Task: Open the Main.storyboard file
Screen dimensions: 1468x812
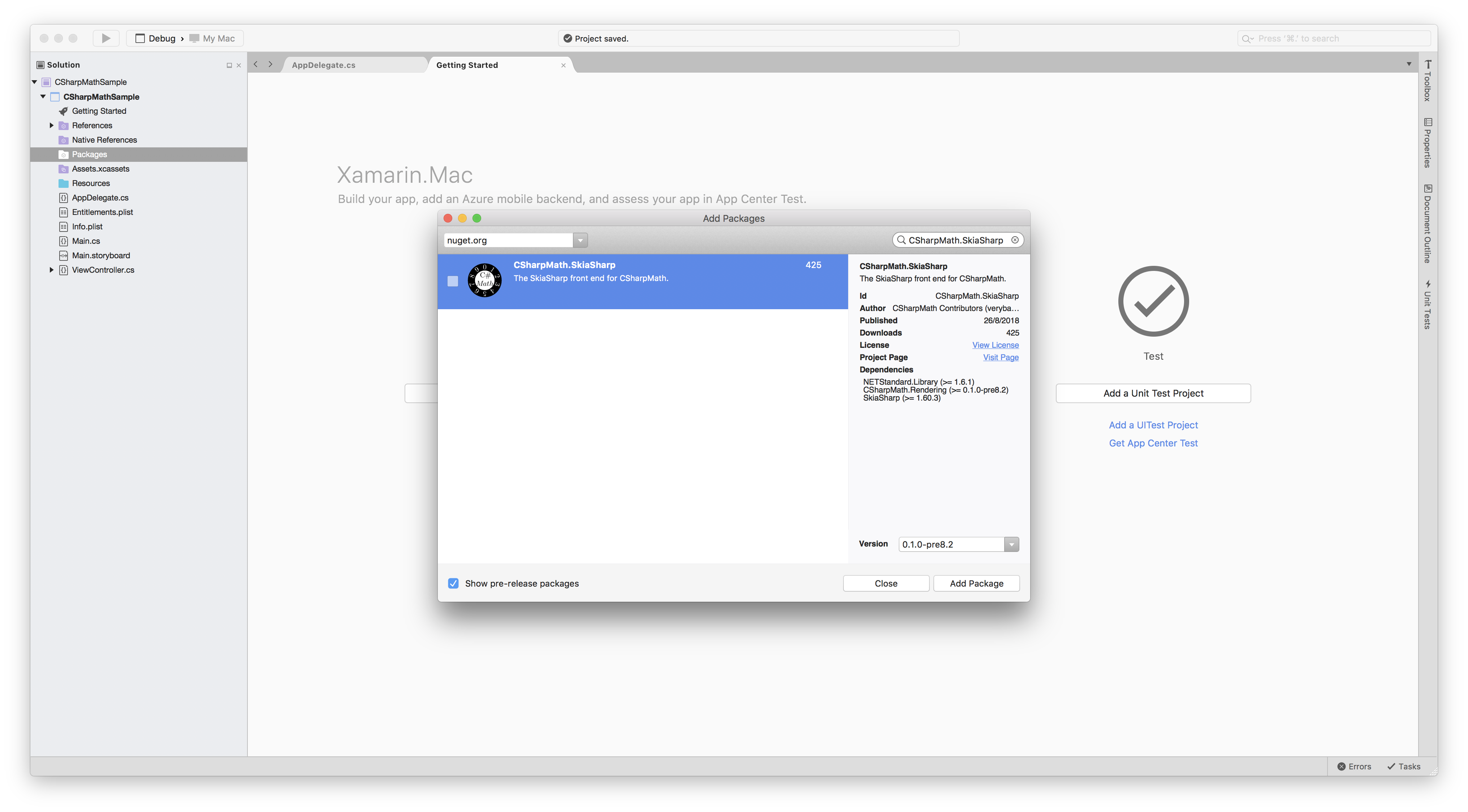Action: pos(101,255)
